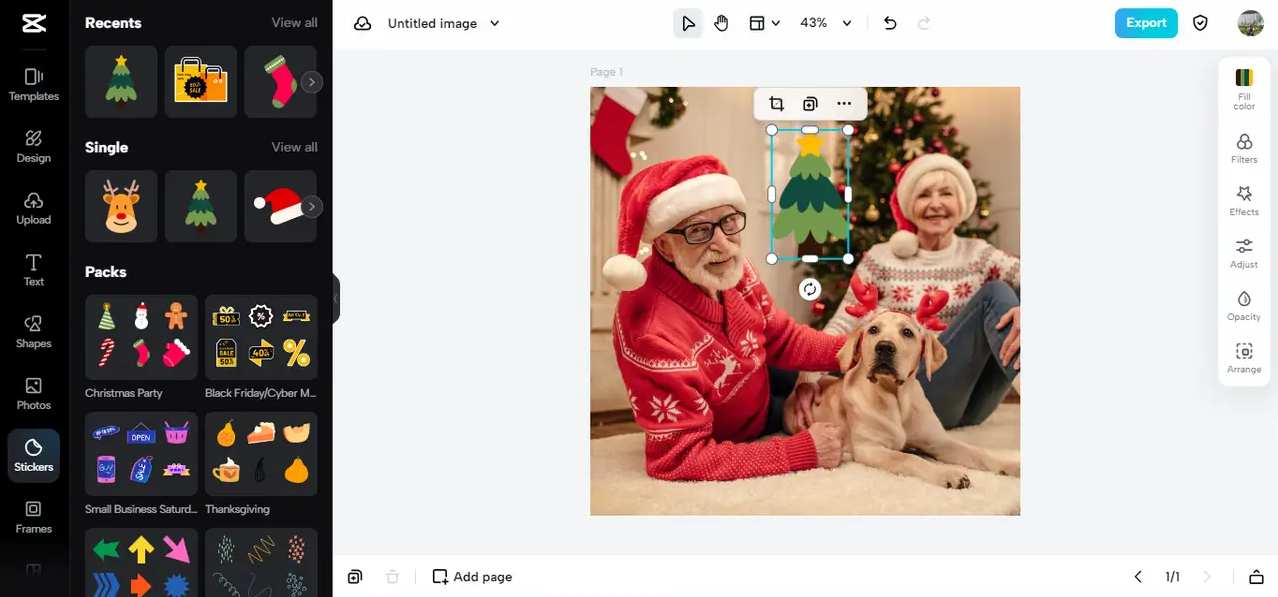Click the rotate handle below the sticker
1278x597 pixels.
point(810,289)
